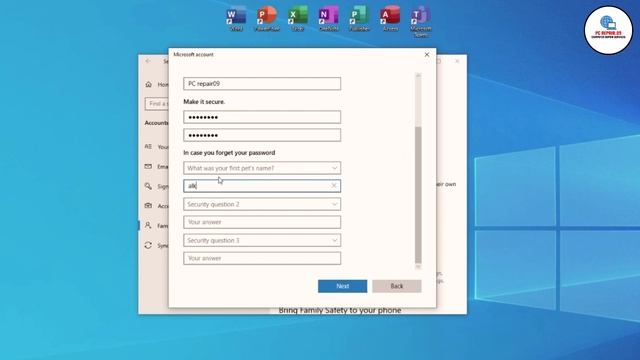The width and height of the screenshot is (640, 360).
Task: Open the Word desktop shortcut
Action: [x=236, y=19]
